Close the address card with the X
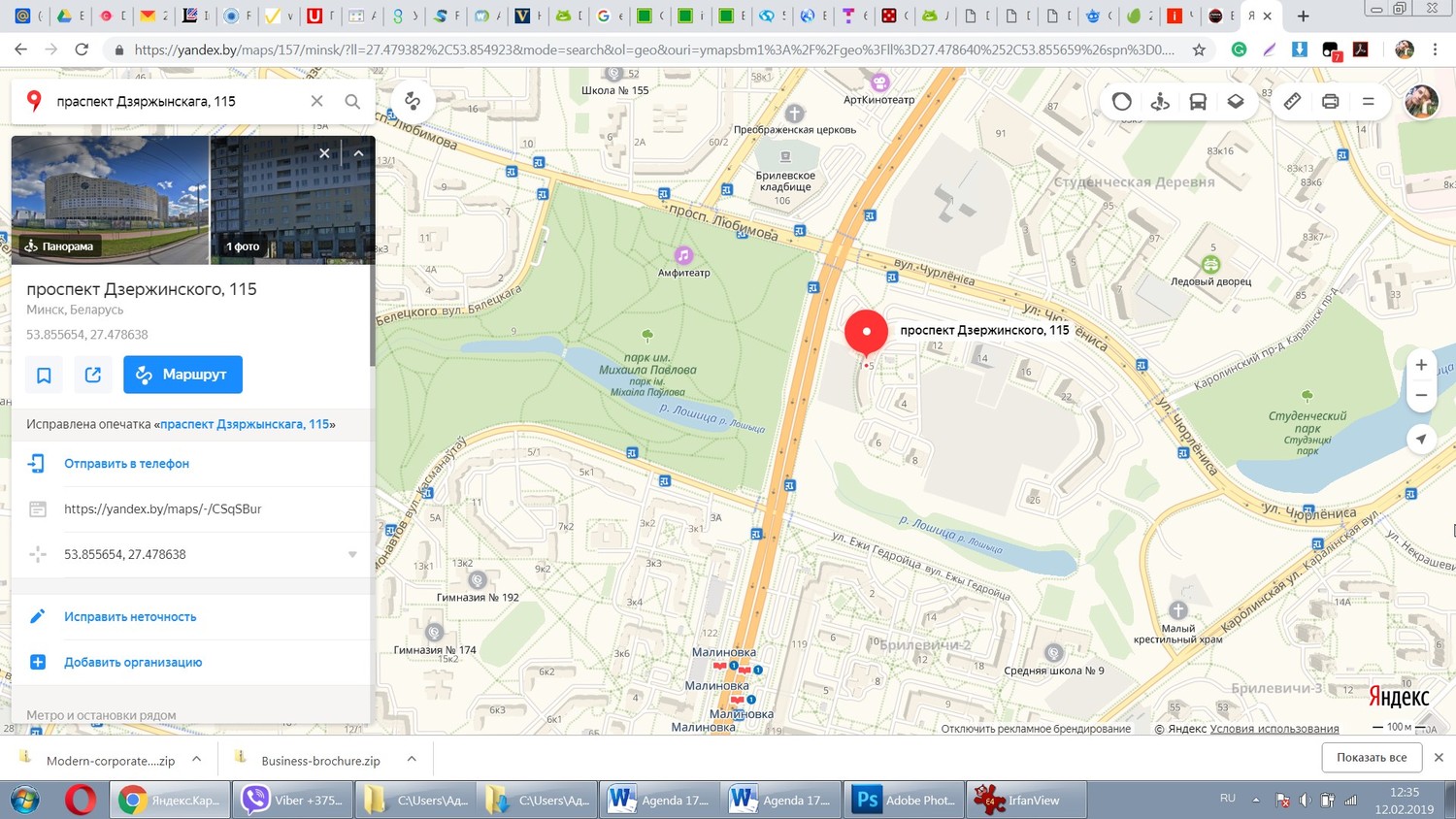Image resolution: width=1456 pixels, height=819 pixels. coord(324,153)
